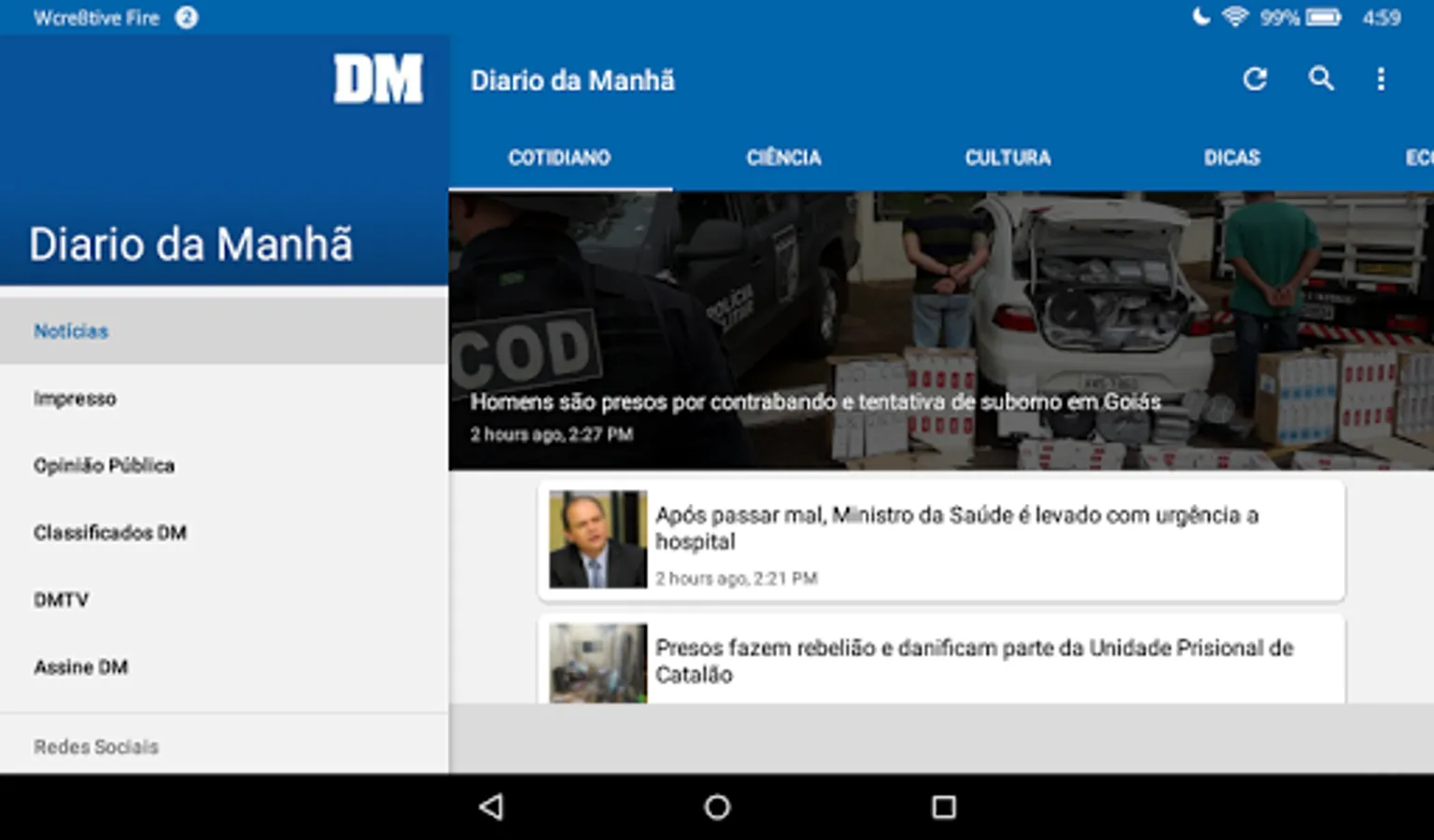Switch to the Cotidiano tab
The image size is (1434, 840).
click(560, 158)
